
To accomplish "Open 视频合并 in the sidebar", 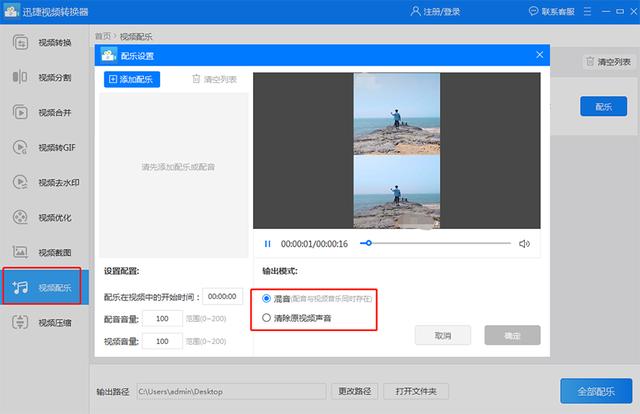I will click(44, 112).
